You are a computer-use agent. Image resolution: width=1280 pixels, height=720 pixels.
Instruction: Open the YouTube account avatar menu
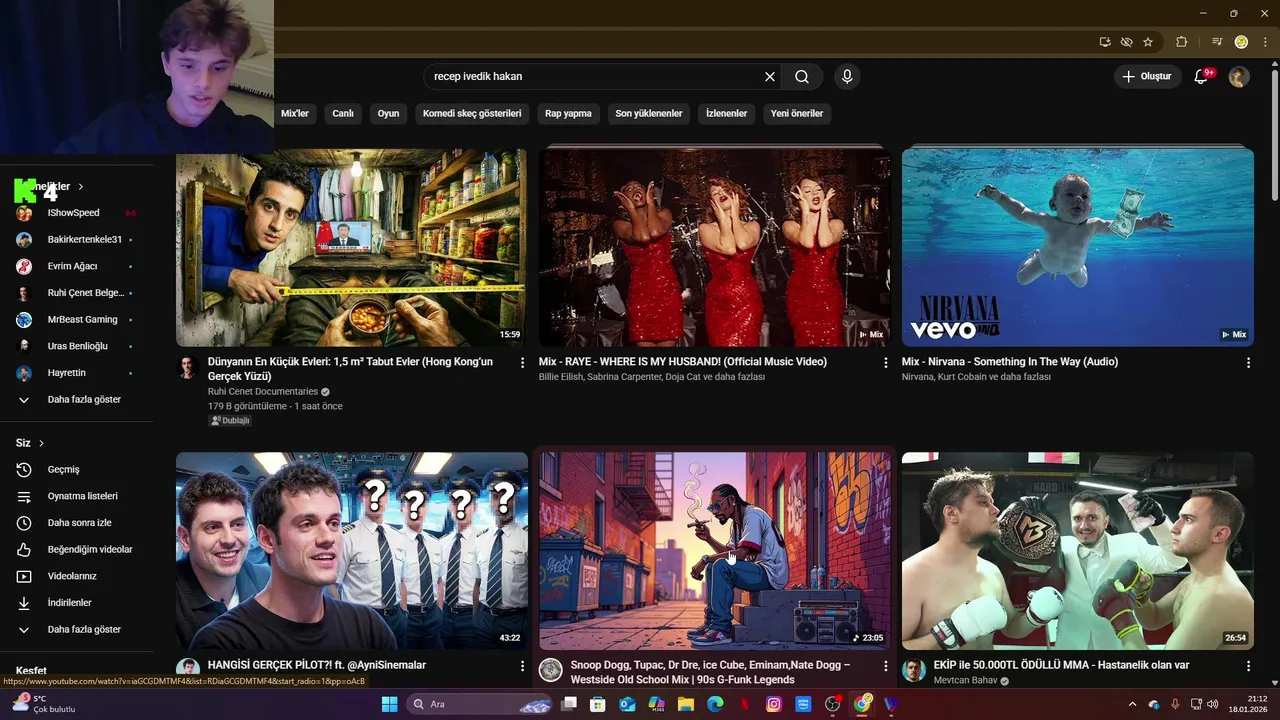[x=1239, y=76]
